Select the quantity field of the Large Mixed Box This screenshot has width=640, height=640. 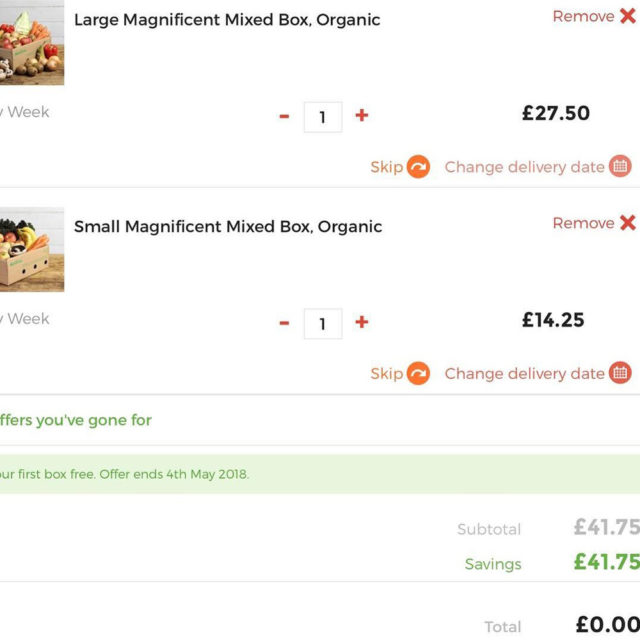[323, 117]
